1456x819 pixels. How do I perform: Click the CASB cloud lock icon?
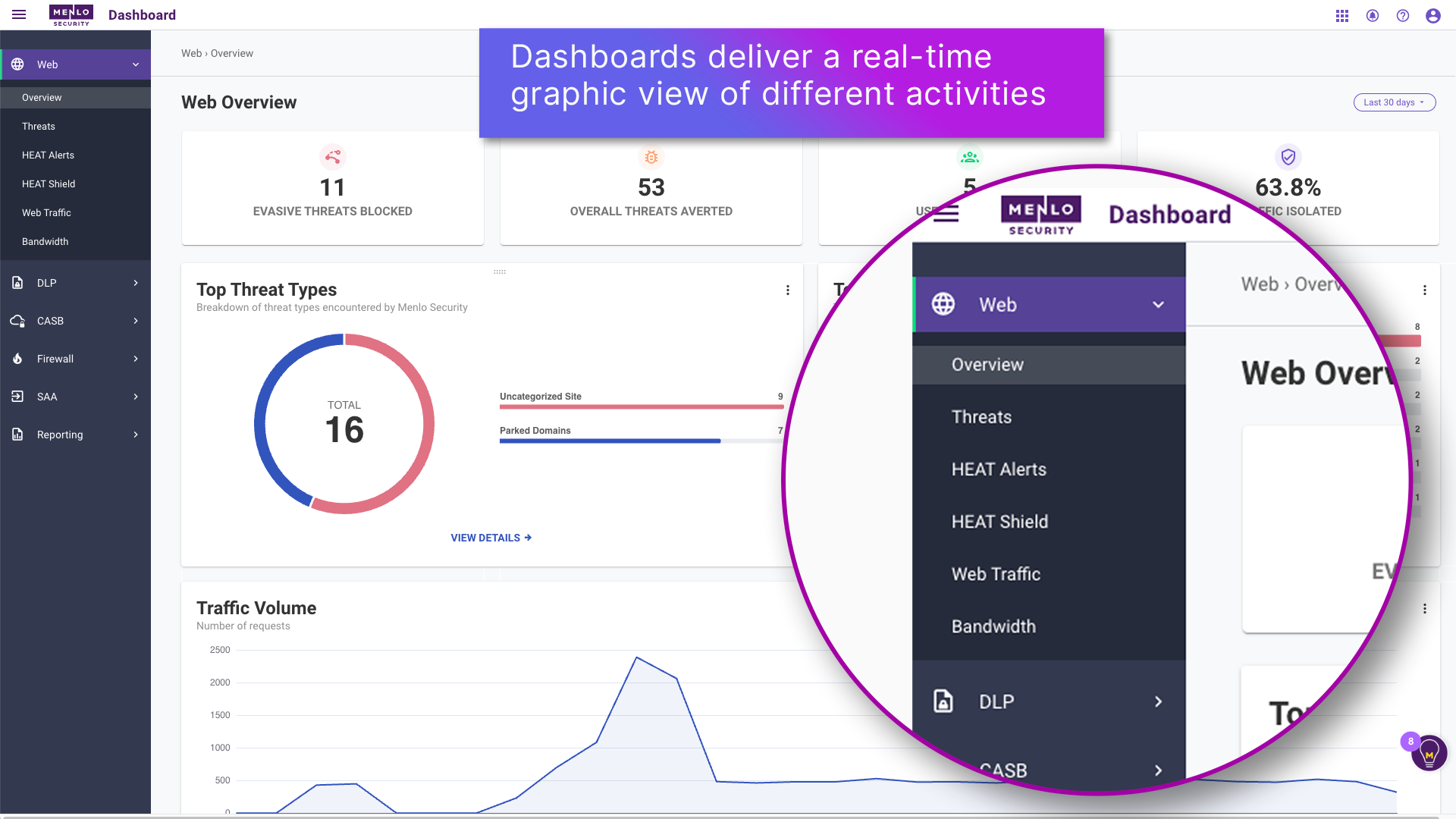tap(17, 321)
